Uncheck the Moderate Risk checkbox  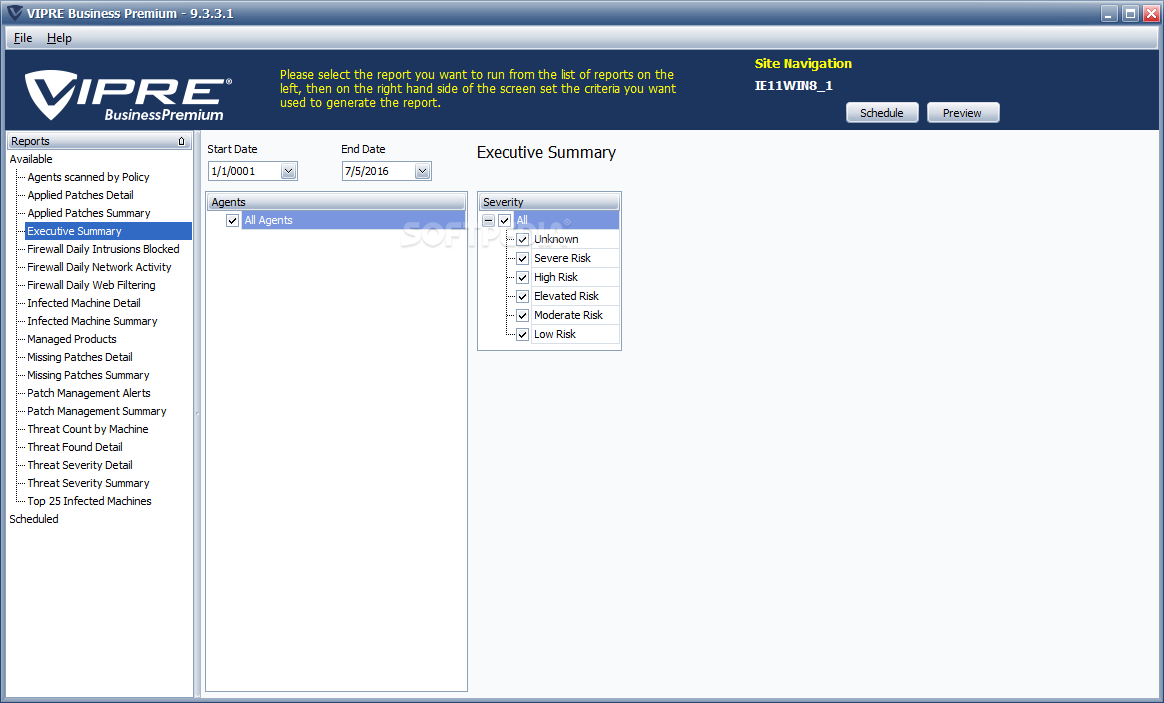(523, 315)
